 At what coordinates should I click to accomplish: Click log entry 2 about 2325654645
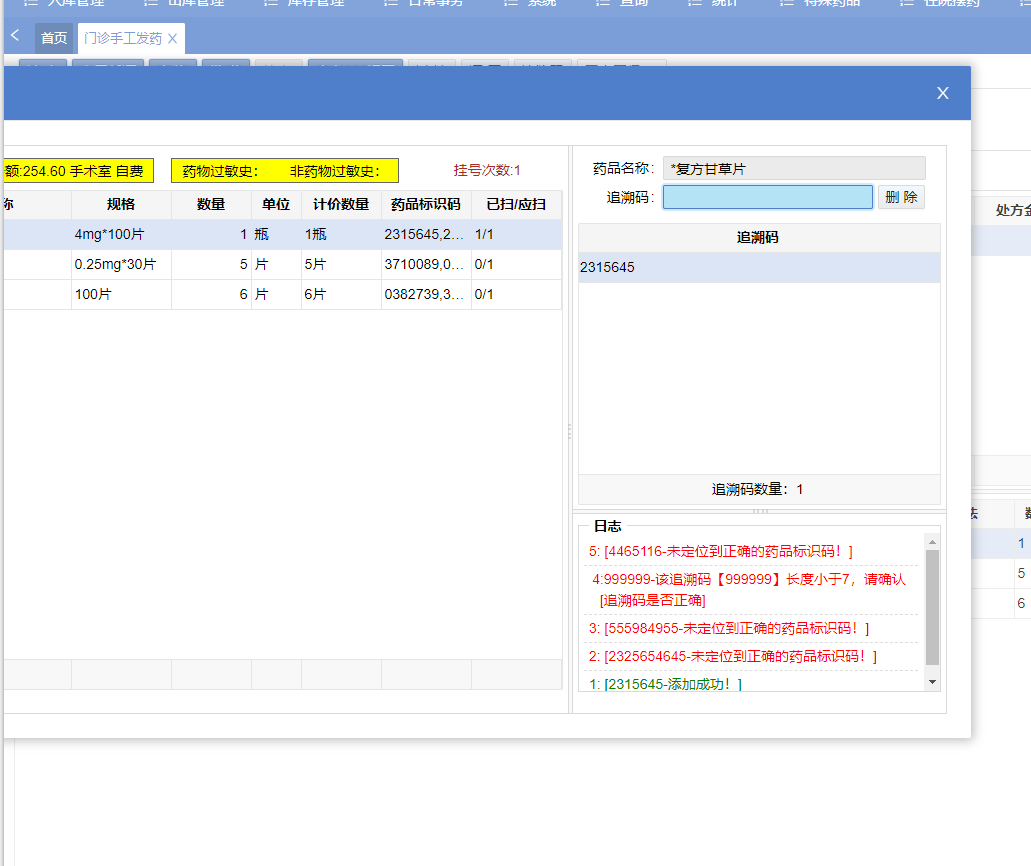(x=732, y=656)
